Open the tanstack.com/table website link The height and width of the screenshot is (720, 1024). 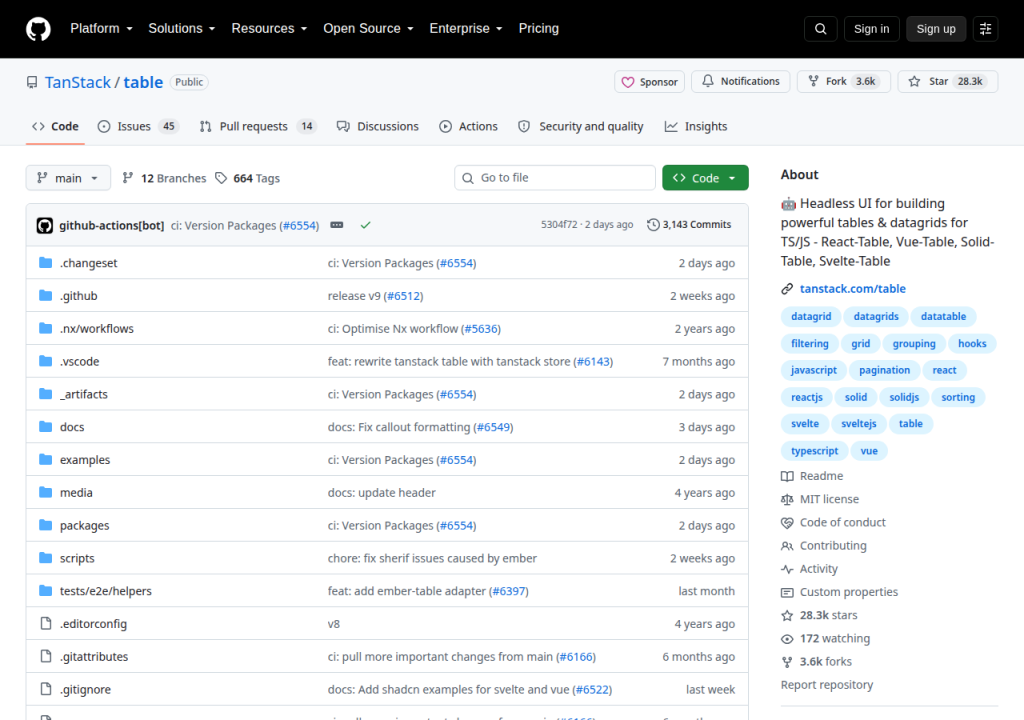tap(852, 289)
